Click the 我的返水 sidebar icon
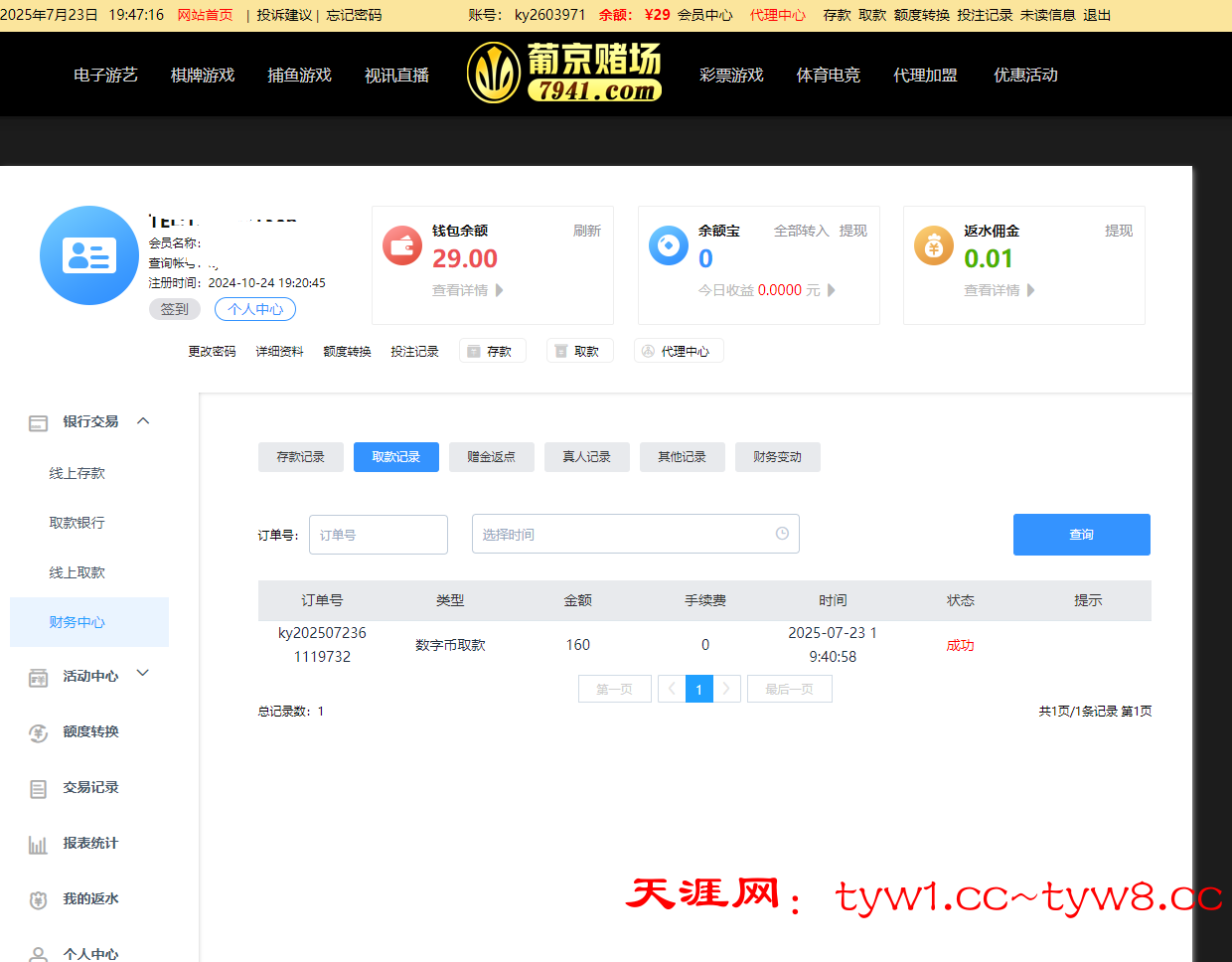This screenshot has width=1232, height=962. pos(38,899)
